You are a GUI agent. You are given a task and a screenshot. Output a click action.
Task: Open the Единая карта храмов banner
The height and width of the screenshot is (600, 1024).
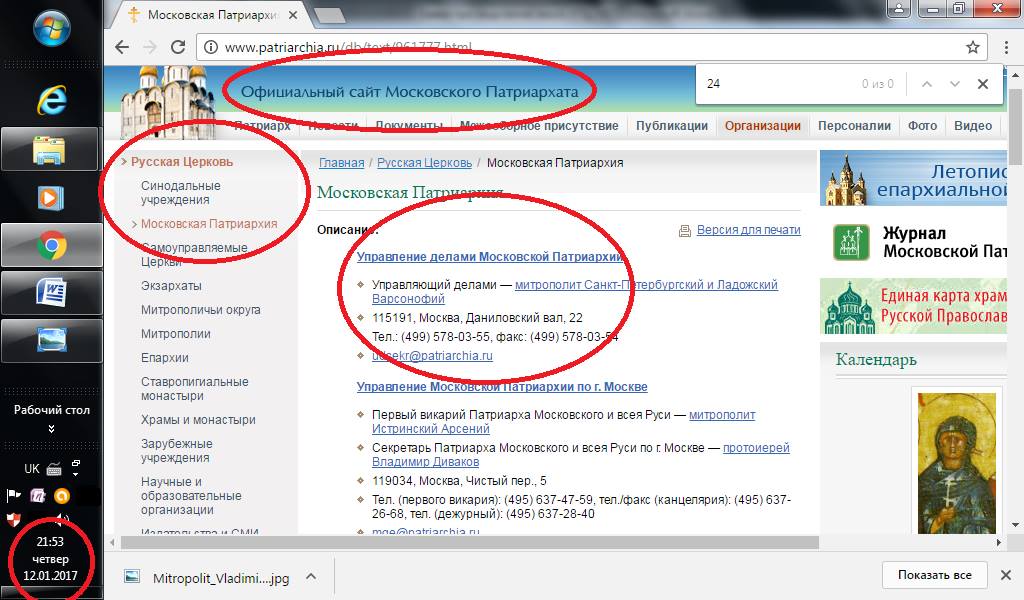[913, 306]
